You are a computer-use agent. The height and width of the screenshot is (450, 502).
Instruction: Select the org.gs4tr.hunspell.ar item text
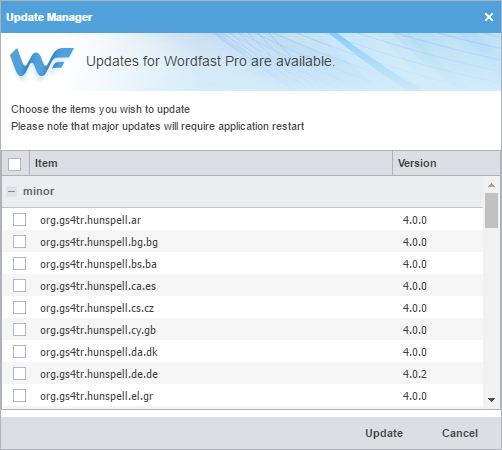click(x=91, y=220)
